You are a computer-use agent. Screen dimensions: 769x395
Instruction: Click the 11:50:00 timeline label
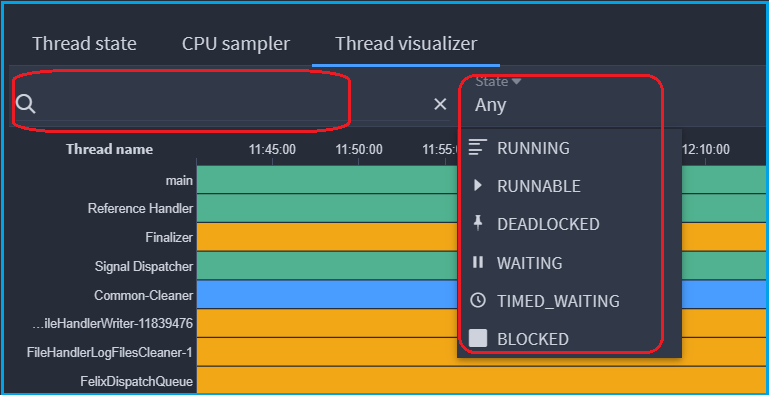359,149
